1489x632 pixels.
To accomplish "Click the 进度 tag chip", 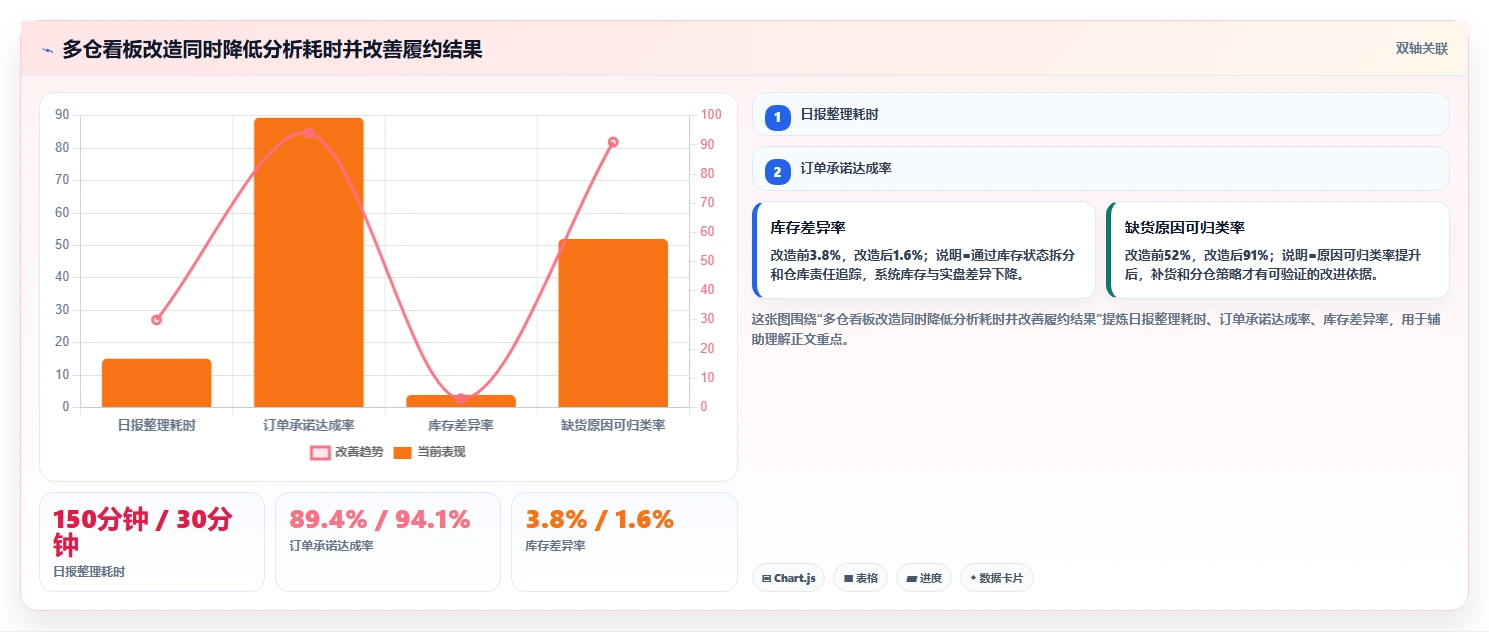I will tap(924, 578).
